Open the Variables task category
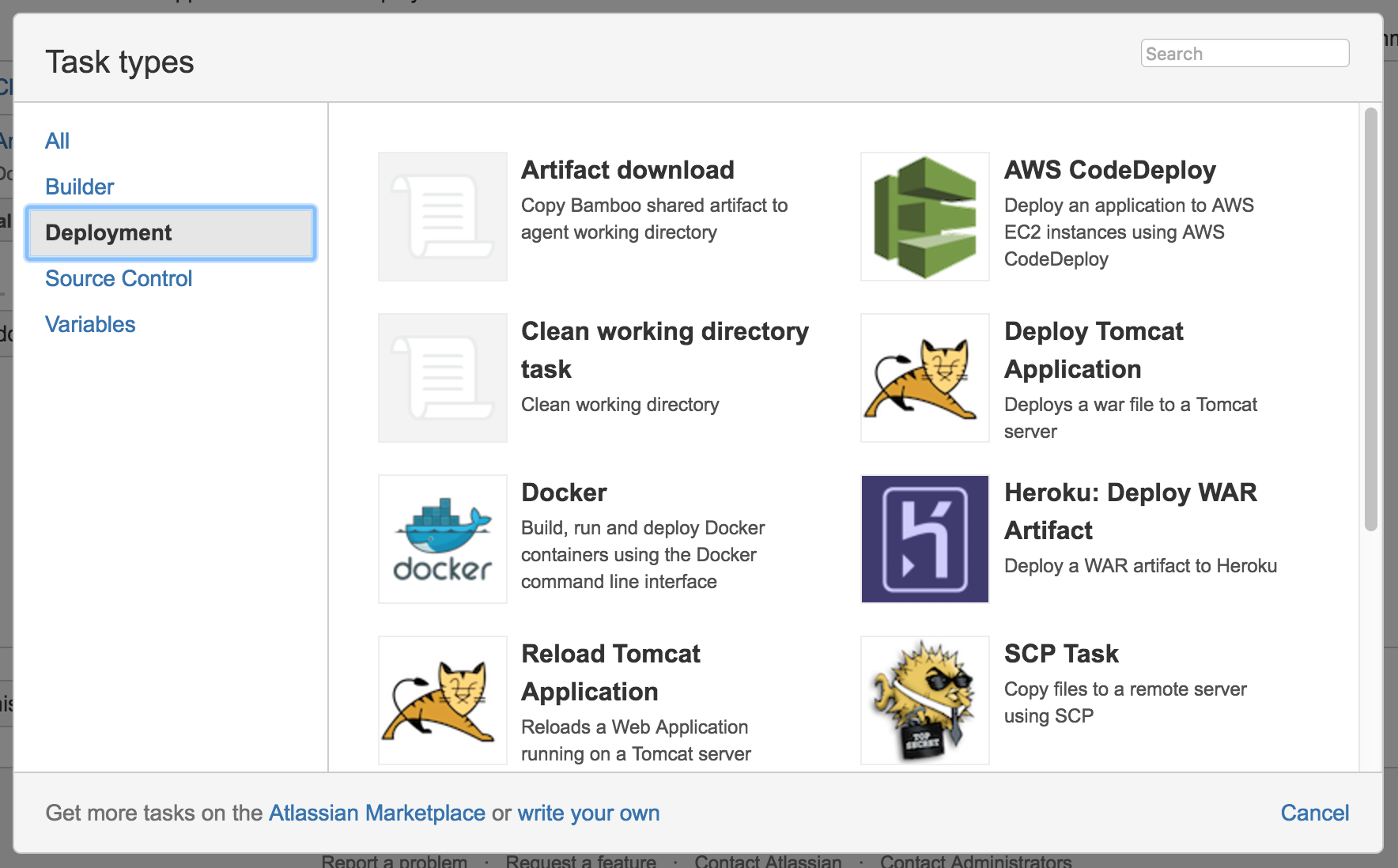Image resolution: width=1398 pixels, height=868 pixels. click(89, 324)
